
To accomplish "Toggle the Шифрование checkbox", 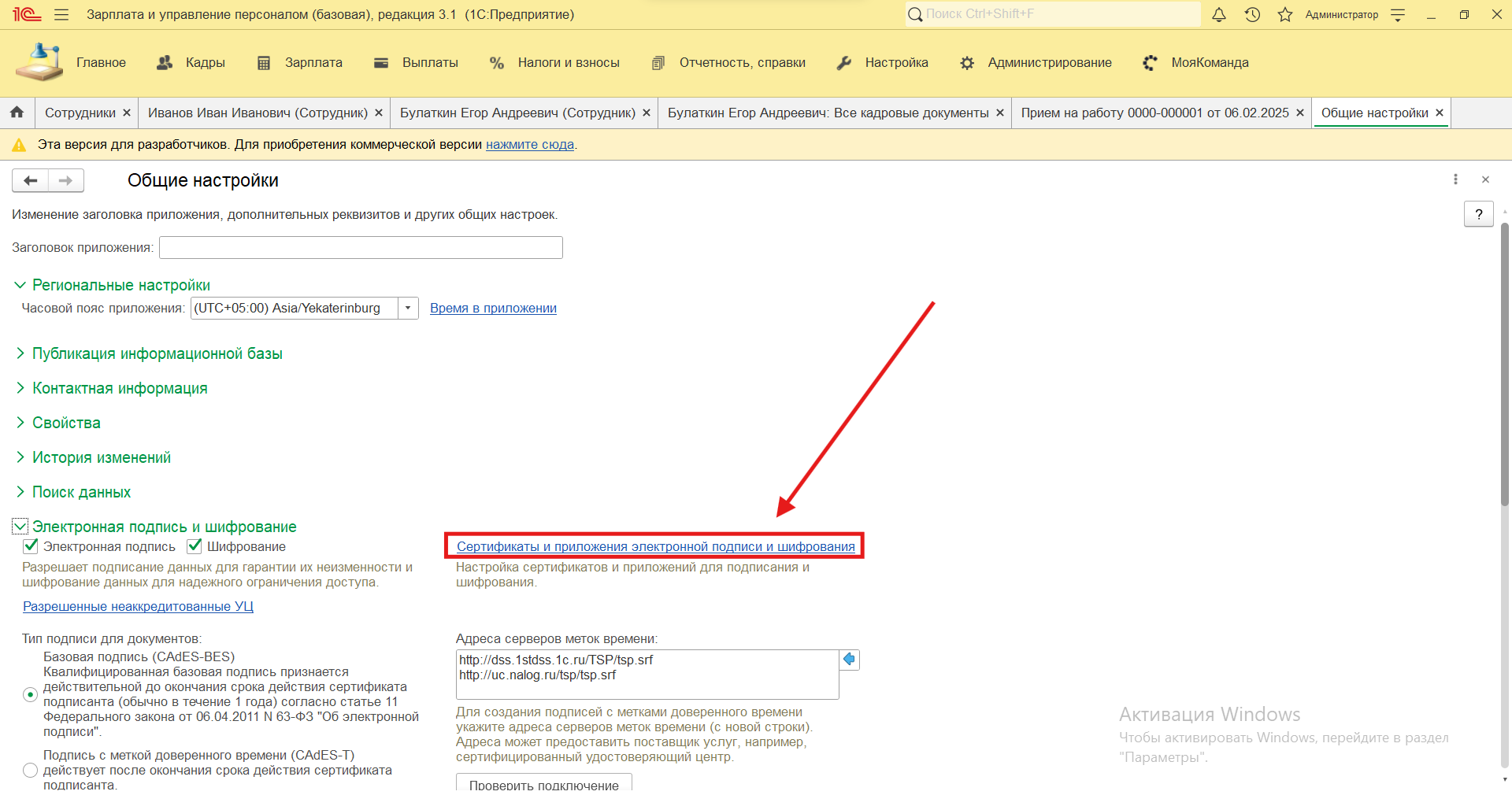I will (195, 546).
